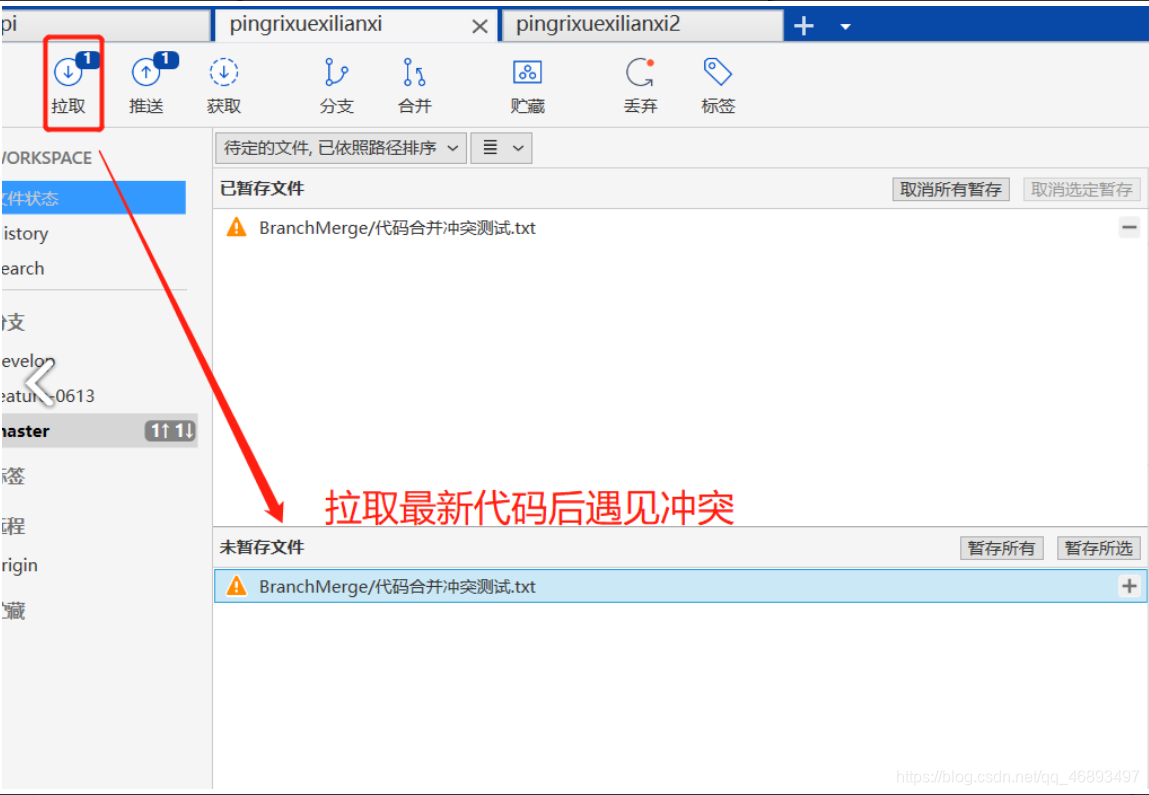Stage the unstaged file using the plus toggle
Screen dimensions: 1149x795
pyautogui.click(x=1128, y=586)
